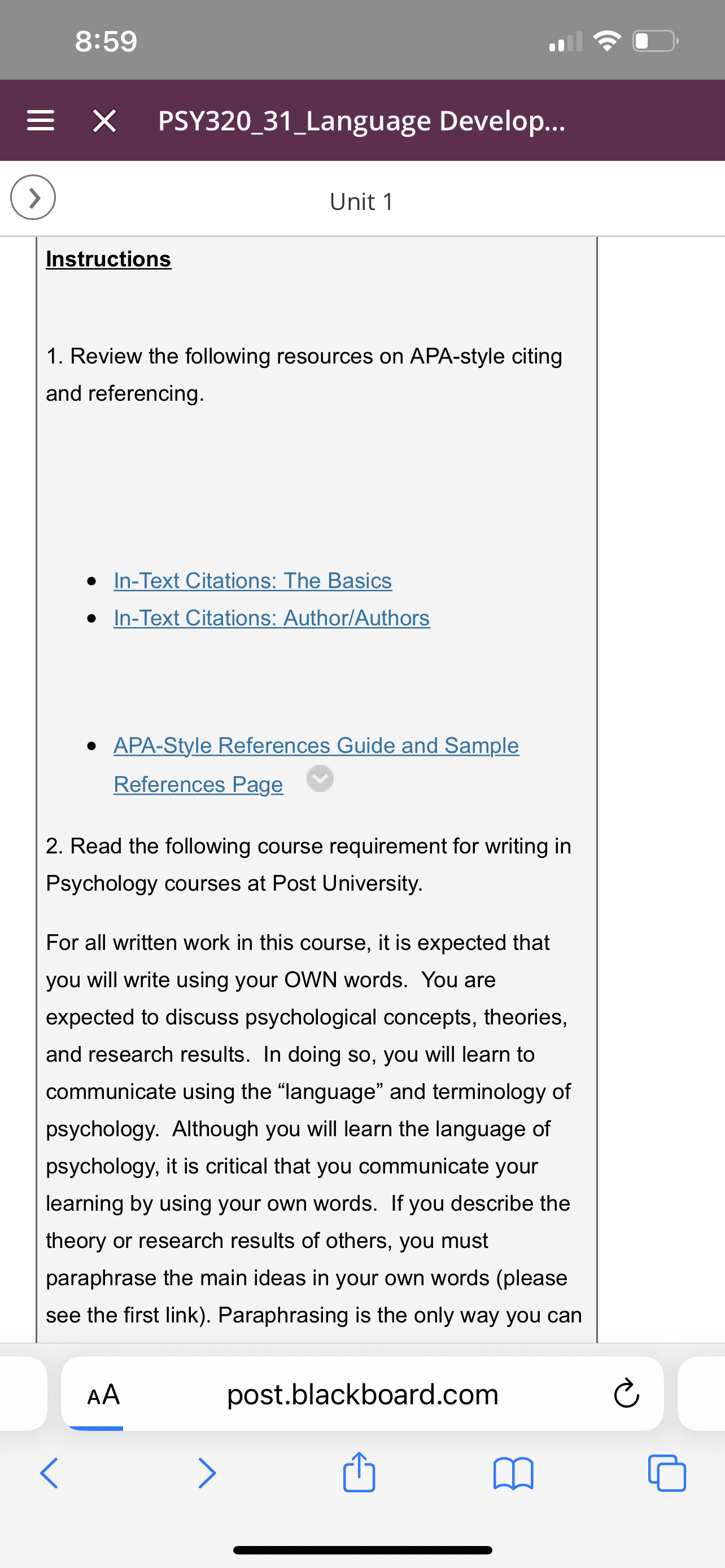The width and height of the screenshot is (725, 1568).
Task: Open In-Text Citations: Author/Authors link
Action: 272,618
